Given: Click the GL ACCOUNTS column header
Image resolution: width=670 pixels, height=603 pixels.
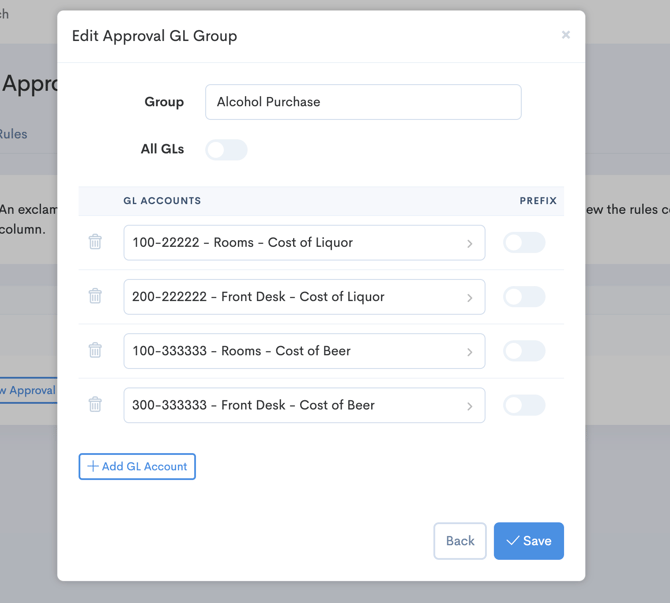Looking at the screenshot, I should click(x=162, y=201).
